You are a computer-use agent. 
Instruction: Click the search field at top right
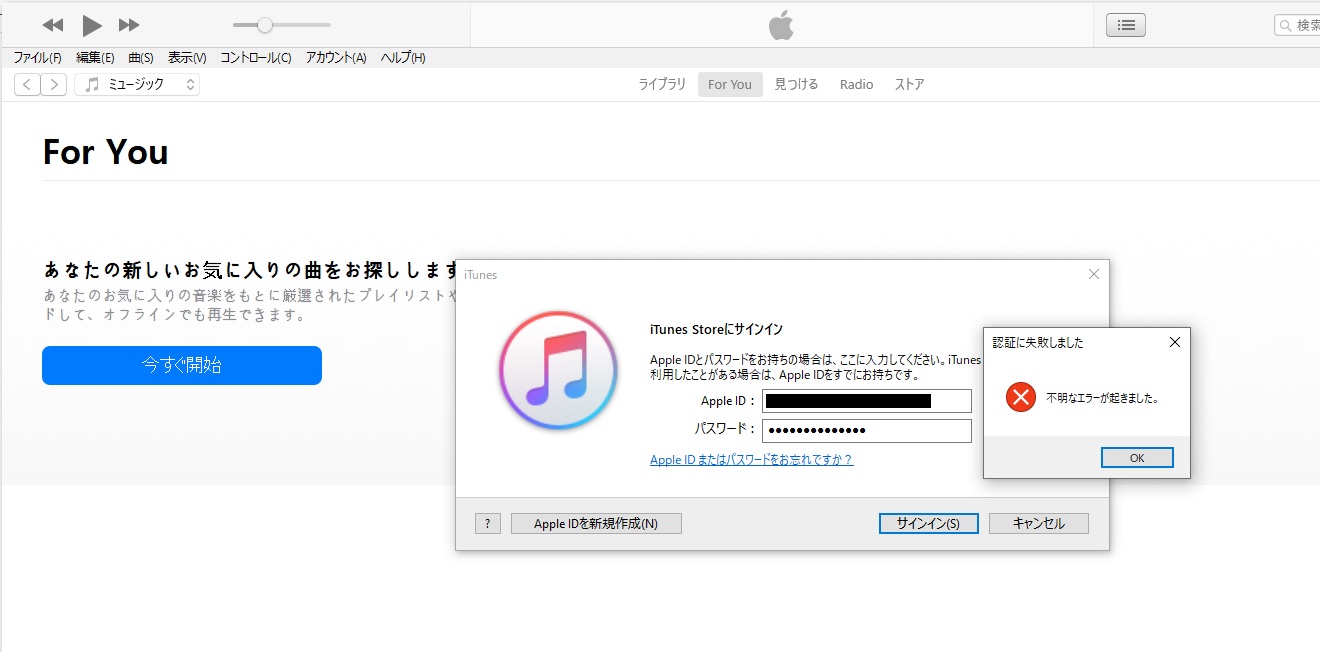[x=1297, y=25]
